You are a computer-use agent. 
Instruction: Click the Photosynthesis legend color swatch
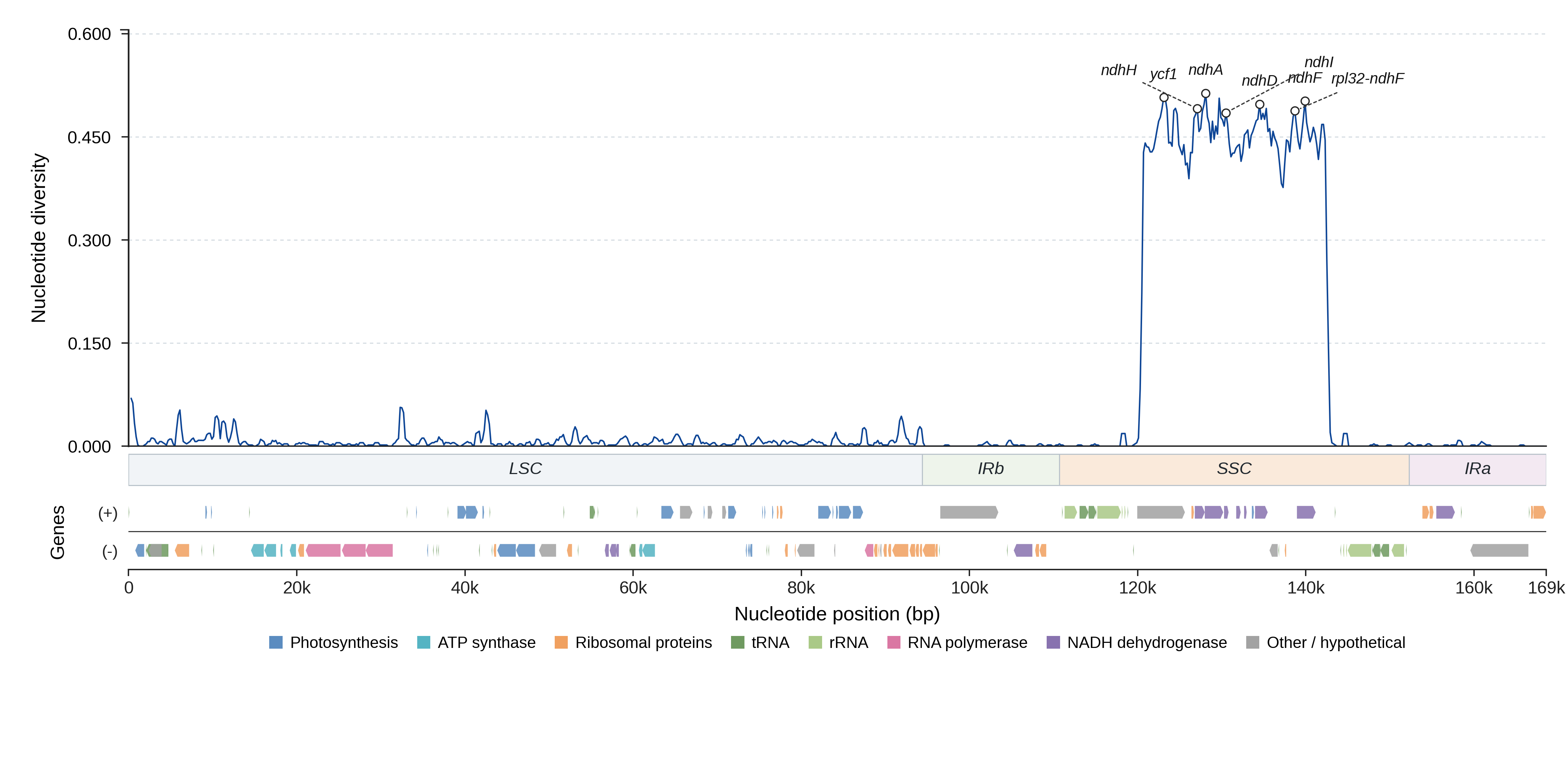pos(276,642)
